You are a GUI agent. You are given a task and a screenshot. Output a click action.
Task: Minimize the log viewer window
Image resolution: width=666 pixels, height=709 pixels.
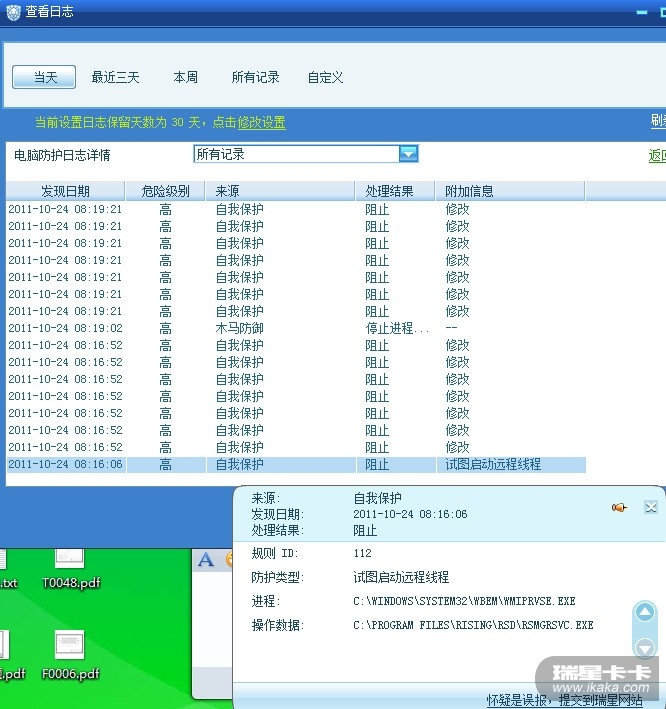[642, 13]
